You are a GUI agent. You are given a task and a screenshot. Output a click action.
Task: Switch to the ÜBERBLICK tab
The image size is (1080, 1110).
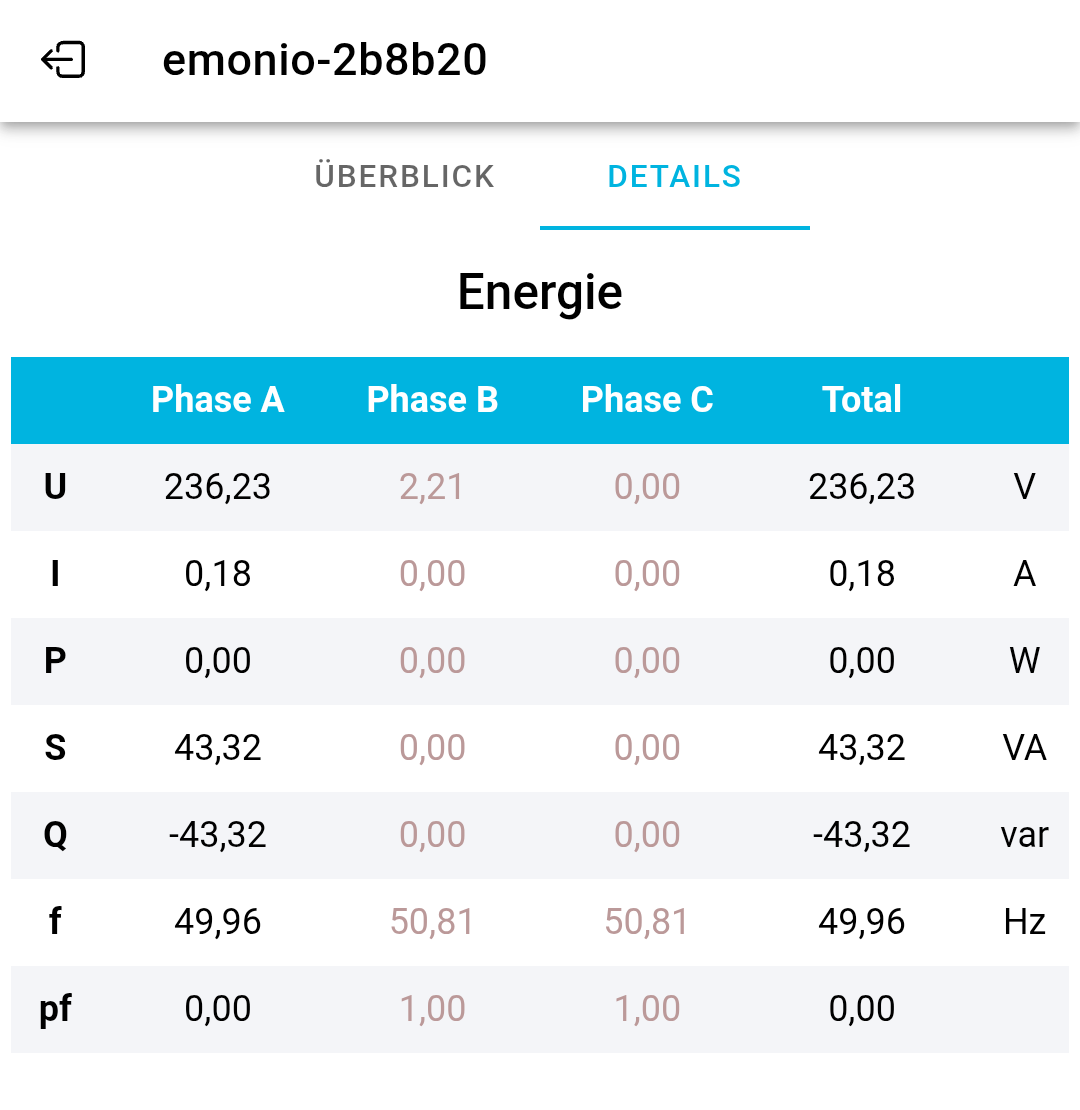tap(405, 177)
